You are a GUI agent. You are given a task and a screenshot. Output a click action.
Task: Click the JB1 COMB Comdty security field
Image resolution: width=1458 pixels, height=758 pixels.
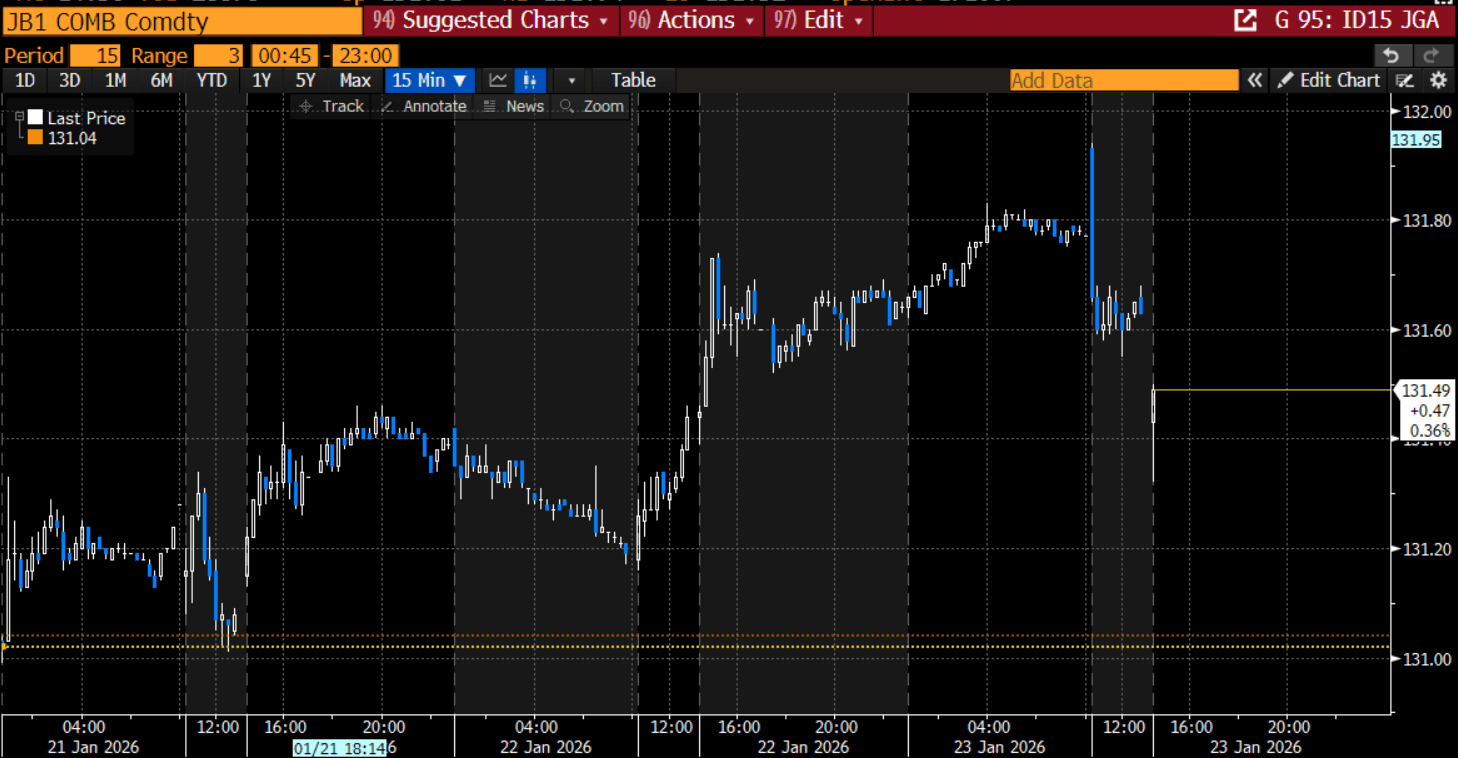pyautogui.click(x=181, y=21)
